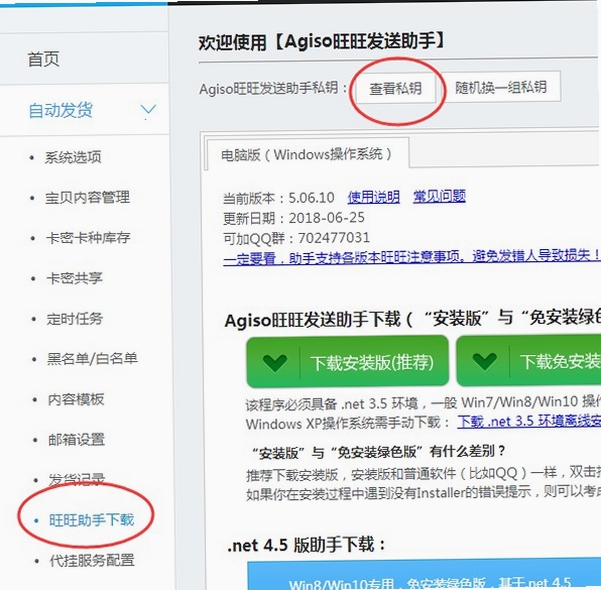Screen dimensions: 601x590
Task: Open 发货记录 sidebar entry
Action: point(77,479)
